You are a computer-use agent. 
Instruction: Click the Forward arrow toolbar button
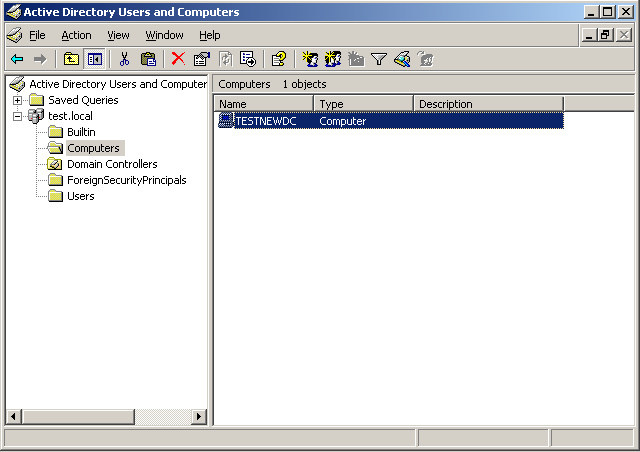(40, 60)
